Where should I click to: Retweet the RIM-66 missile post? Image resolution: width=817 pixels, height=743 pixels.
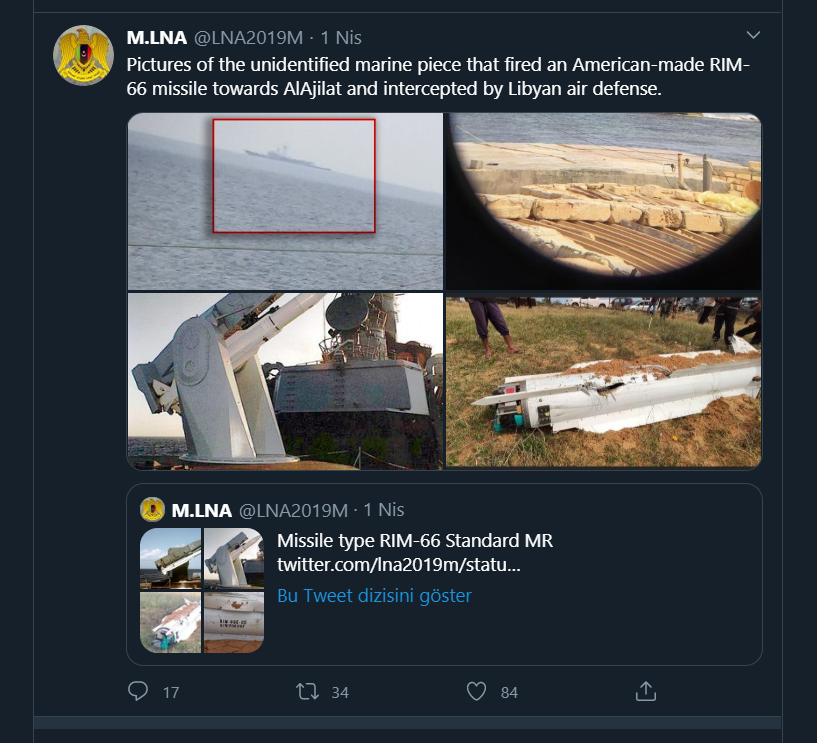pos(307,691)
